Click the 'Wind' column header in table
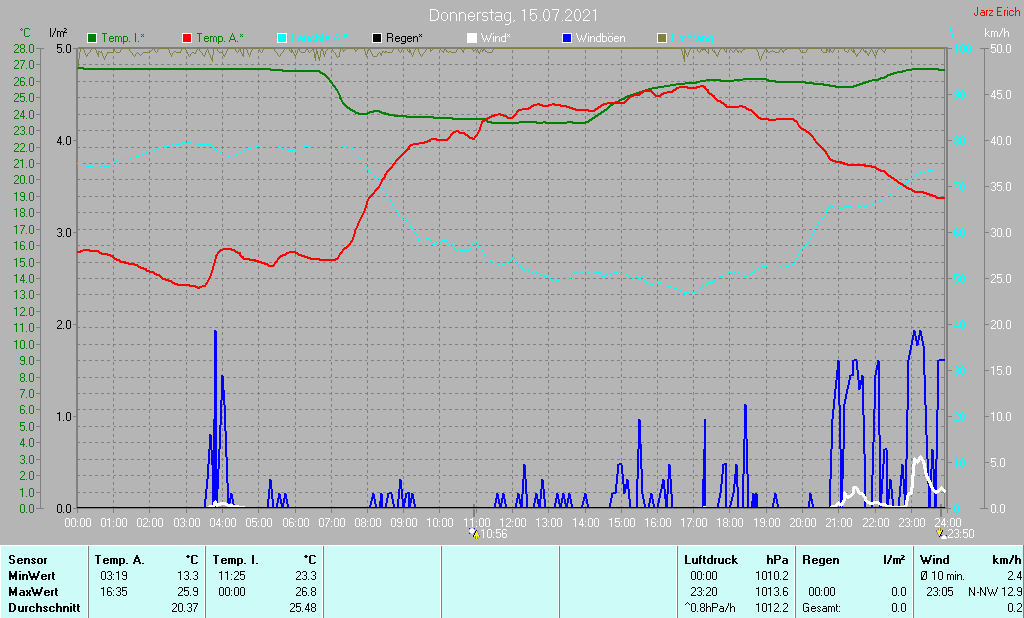 point(935,560)
